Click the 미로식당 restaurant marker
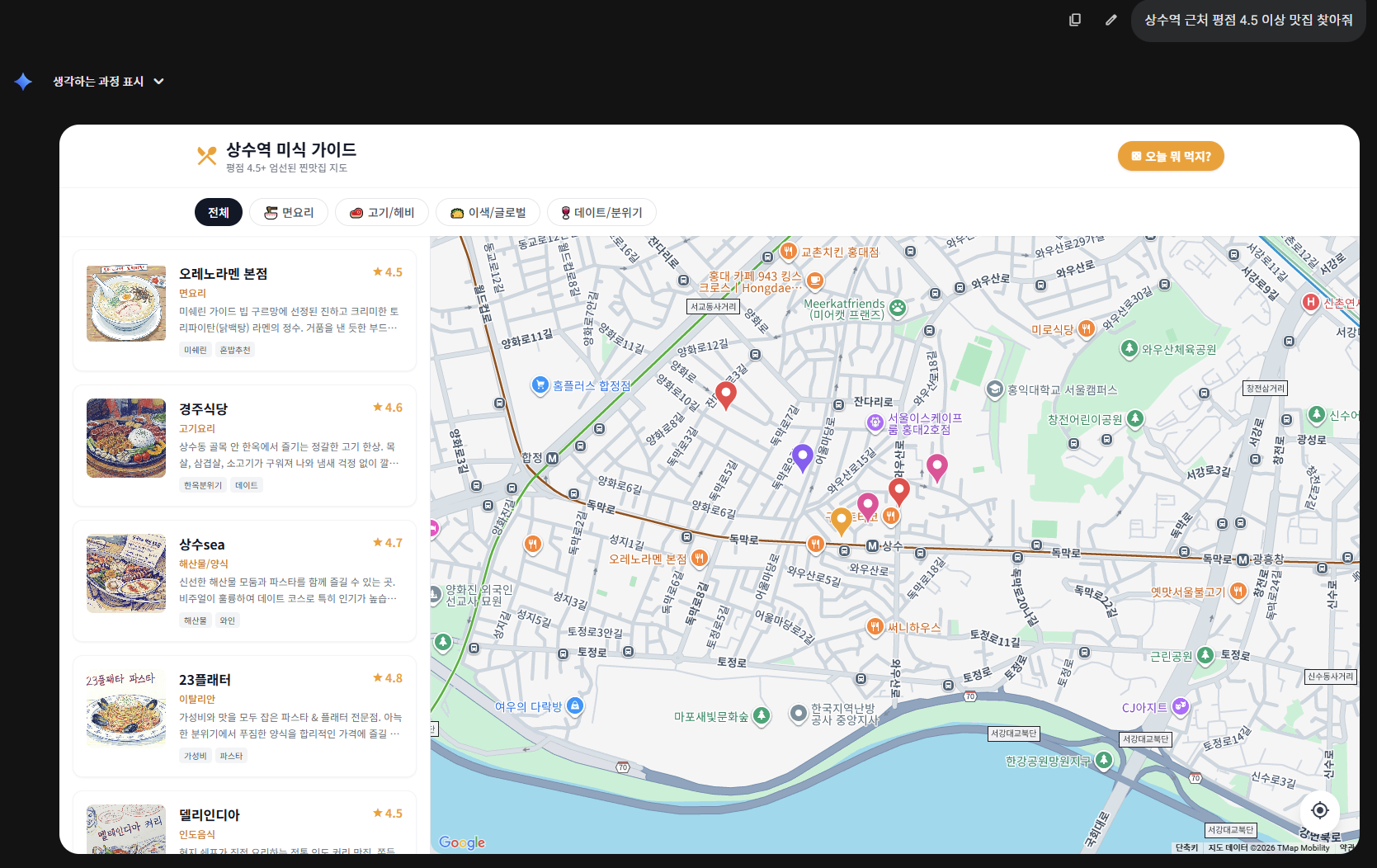Viewport: 1377px width, 868px height. [x=1087, y=328]
